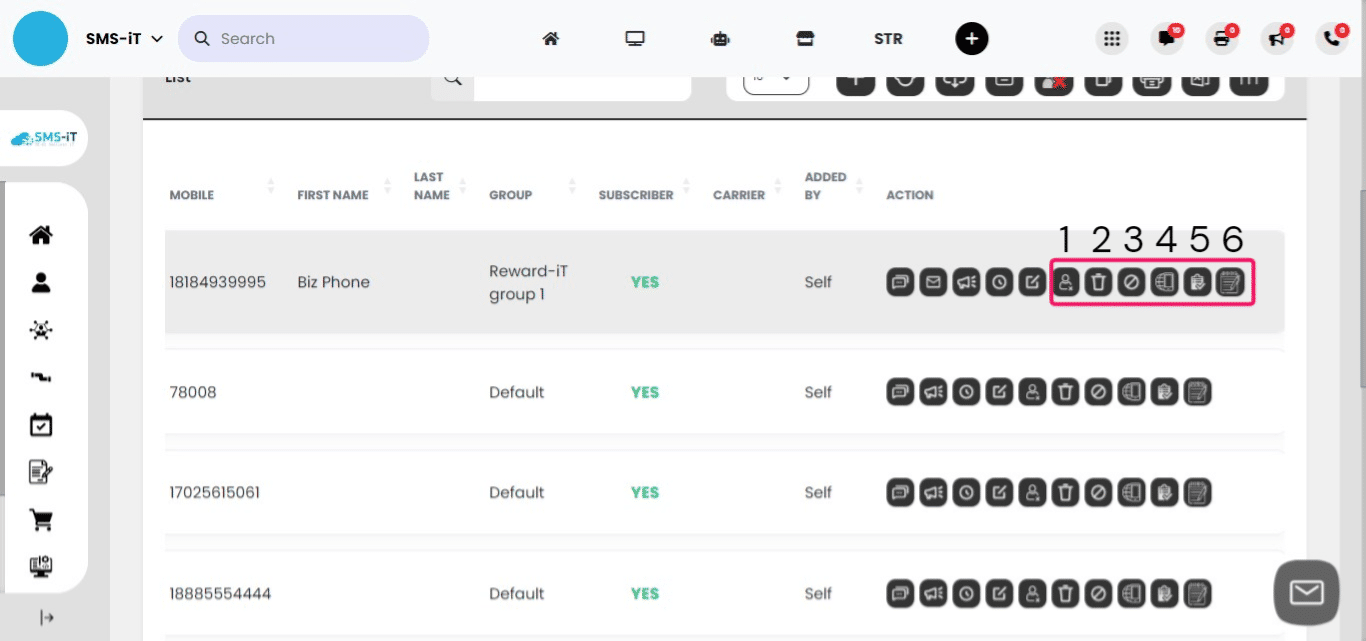Click the mobile number 18885554444
Image resolution: width=1366 pixels, height=641 pixels.
[220, 594]
